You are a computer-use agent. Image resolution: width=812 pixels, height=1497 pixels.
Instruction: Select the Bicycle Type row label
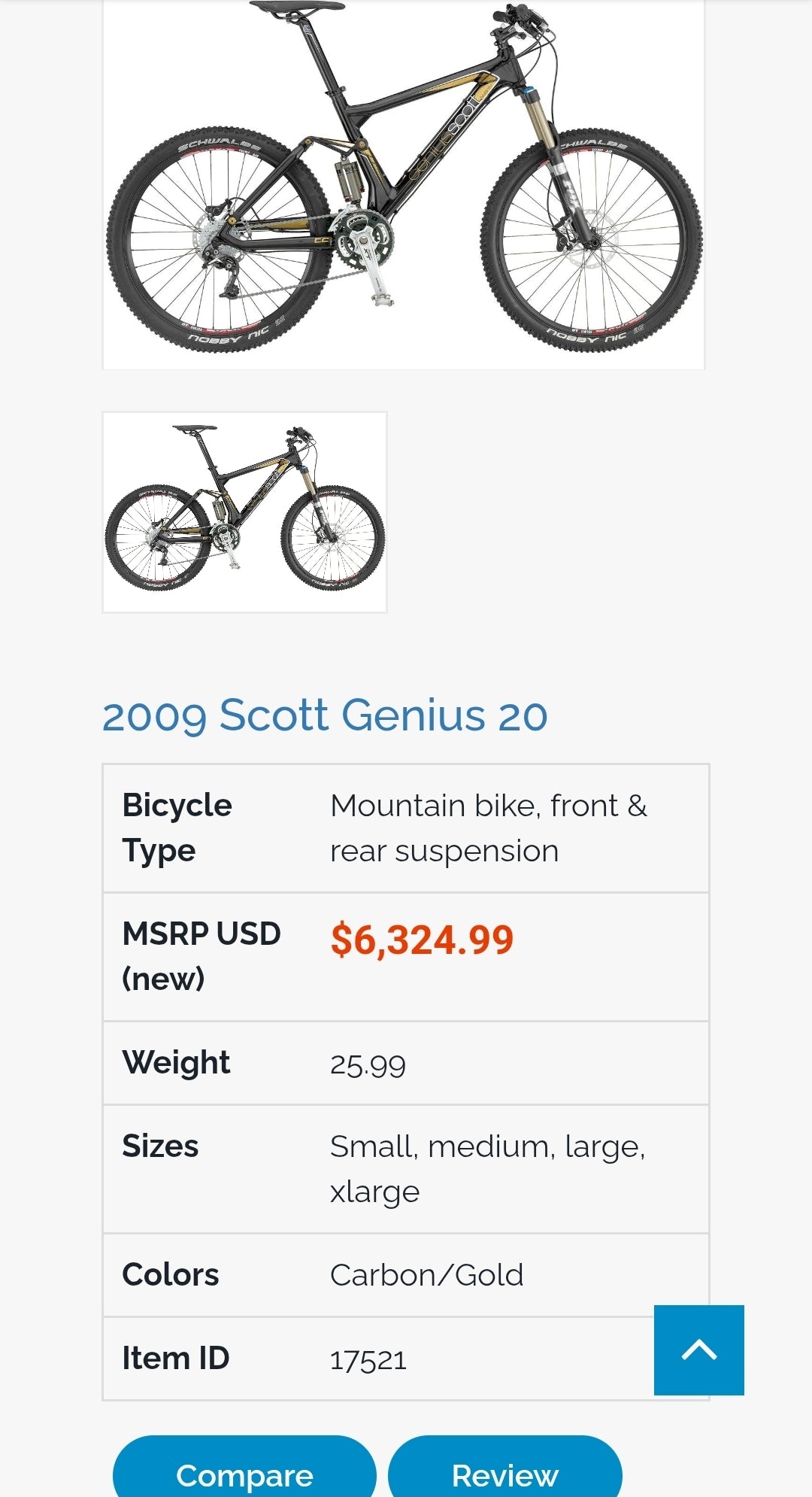pyautogui.click(x=177, y=827)
